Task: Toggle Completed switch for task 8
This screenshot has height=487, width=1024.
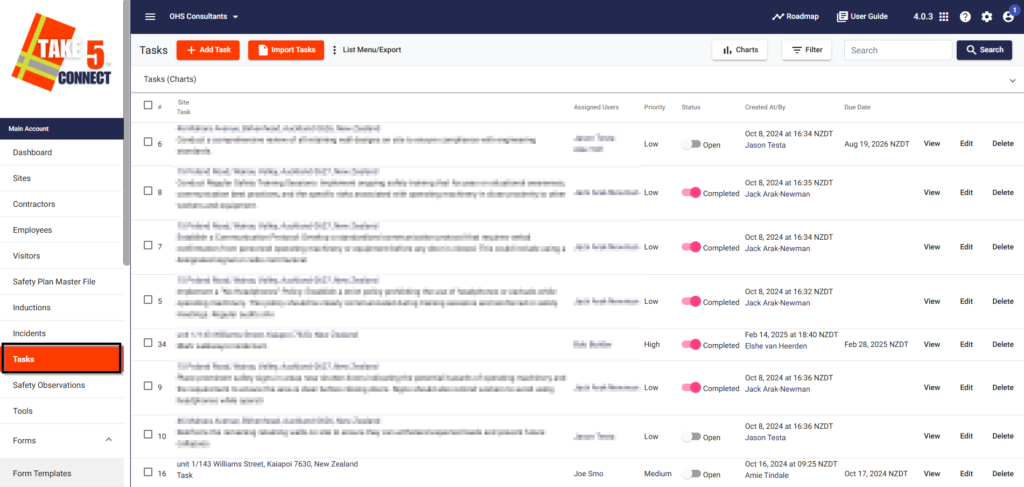Action: point(691,193)
